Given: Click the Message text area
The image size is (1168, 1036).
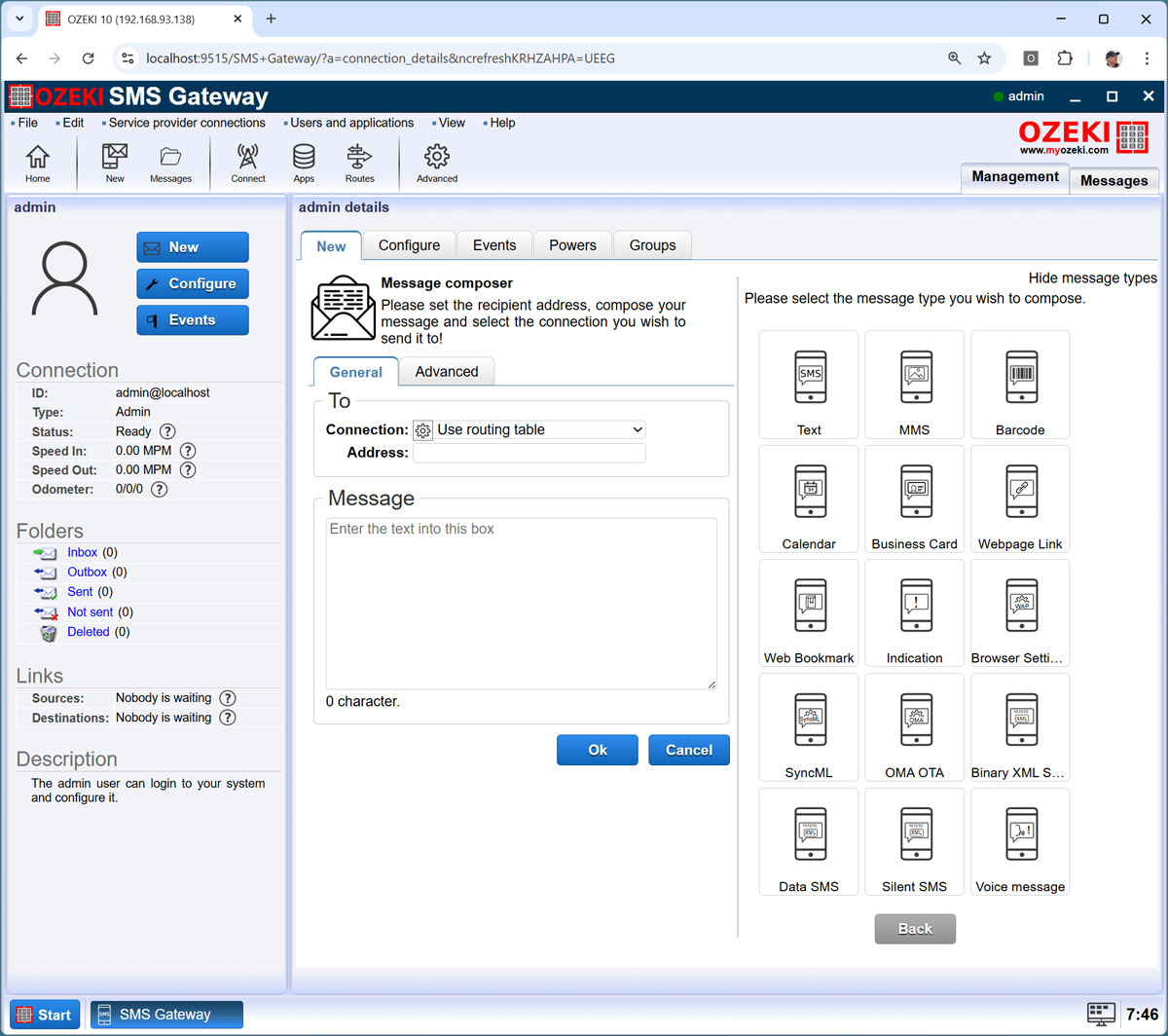Looking at the screenshot, I should pos(522,604).
